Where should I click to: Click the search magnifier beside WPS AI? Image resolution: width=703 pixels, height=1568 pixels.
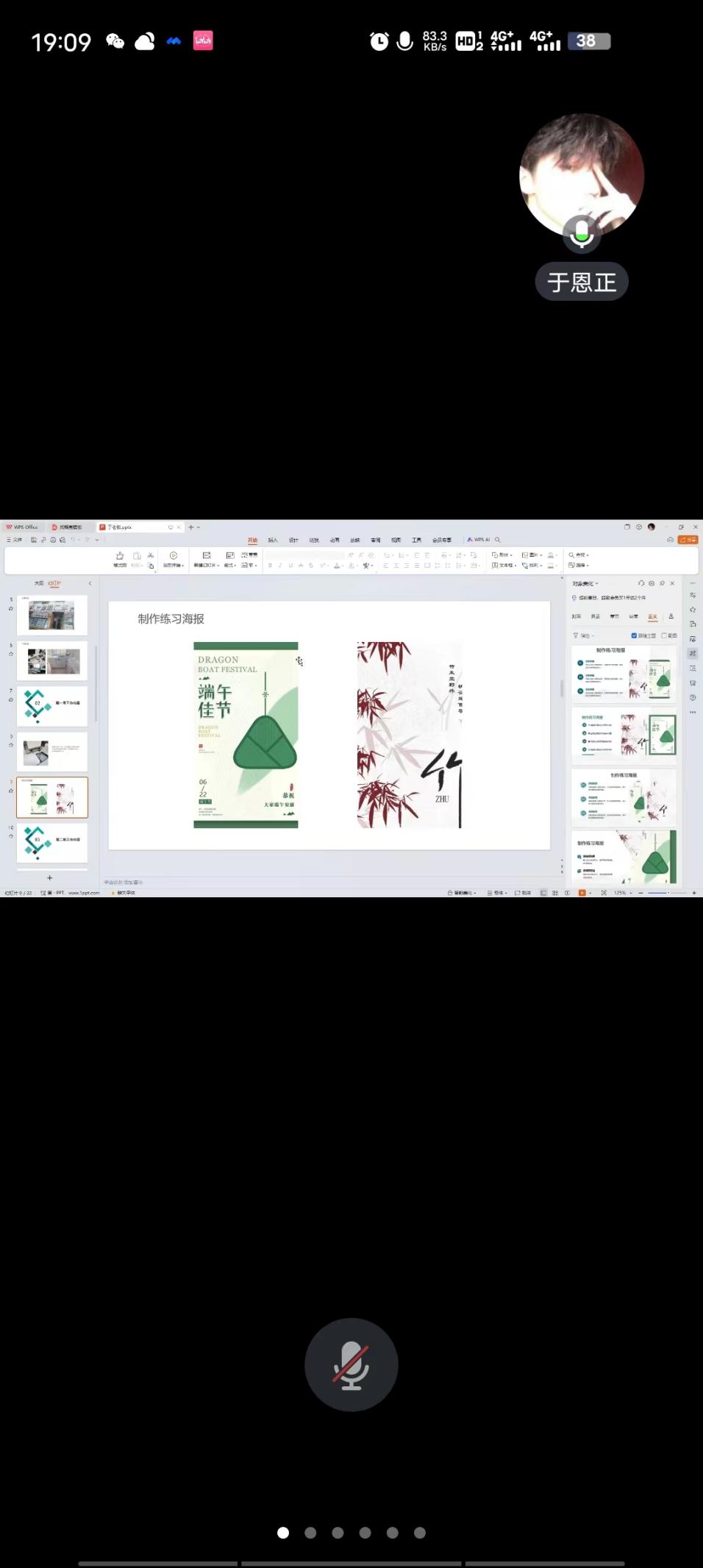point(498,540)
